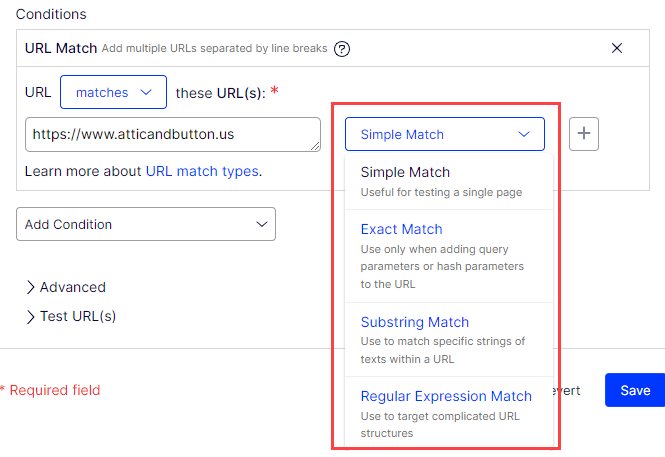Open the "URL match types" link
Screen dimensions: 665x457
202,171
